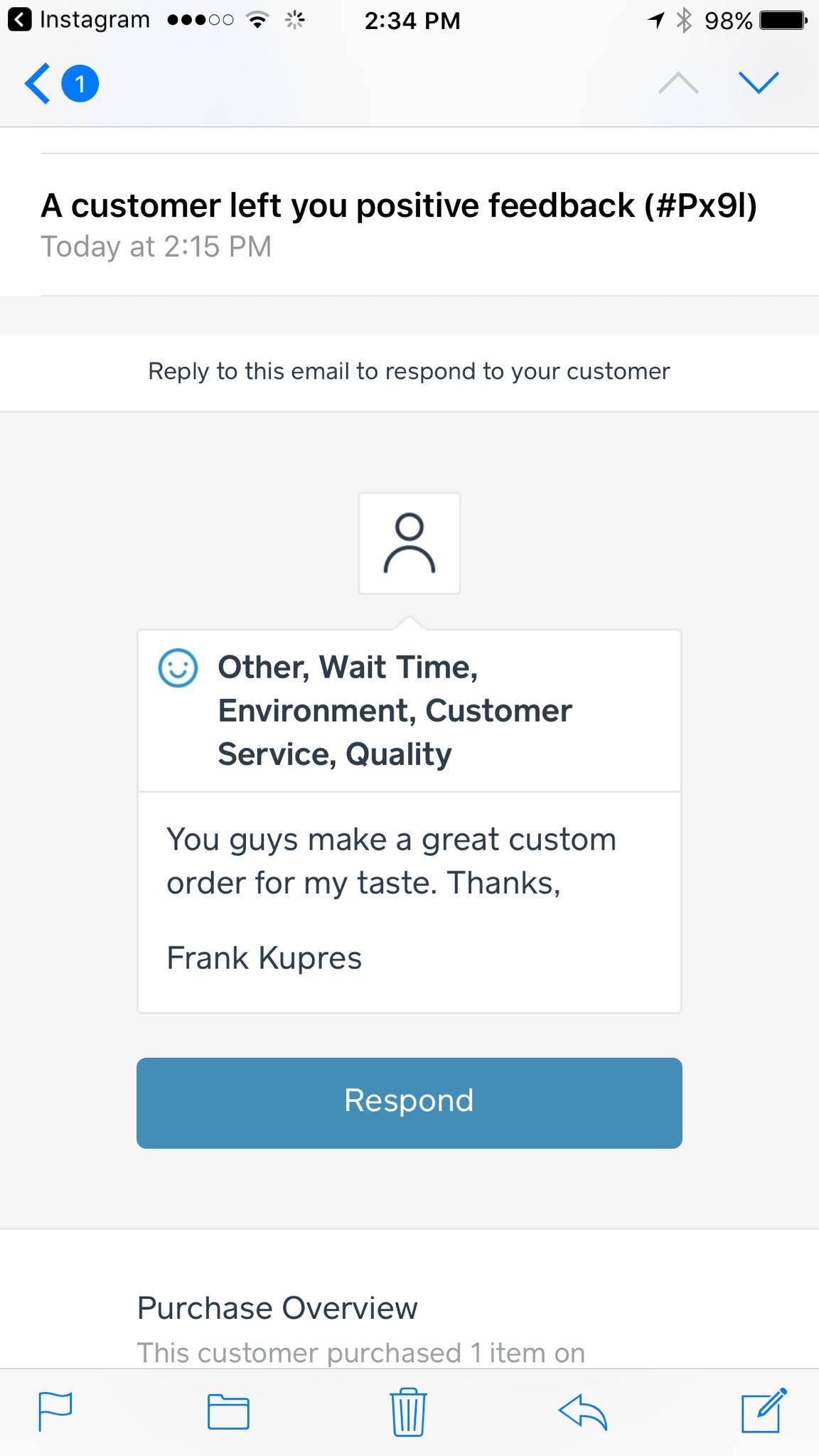Go to previous message with up chevron
Screen dimensions: 819x1456
678,84
